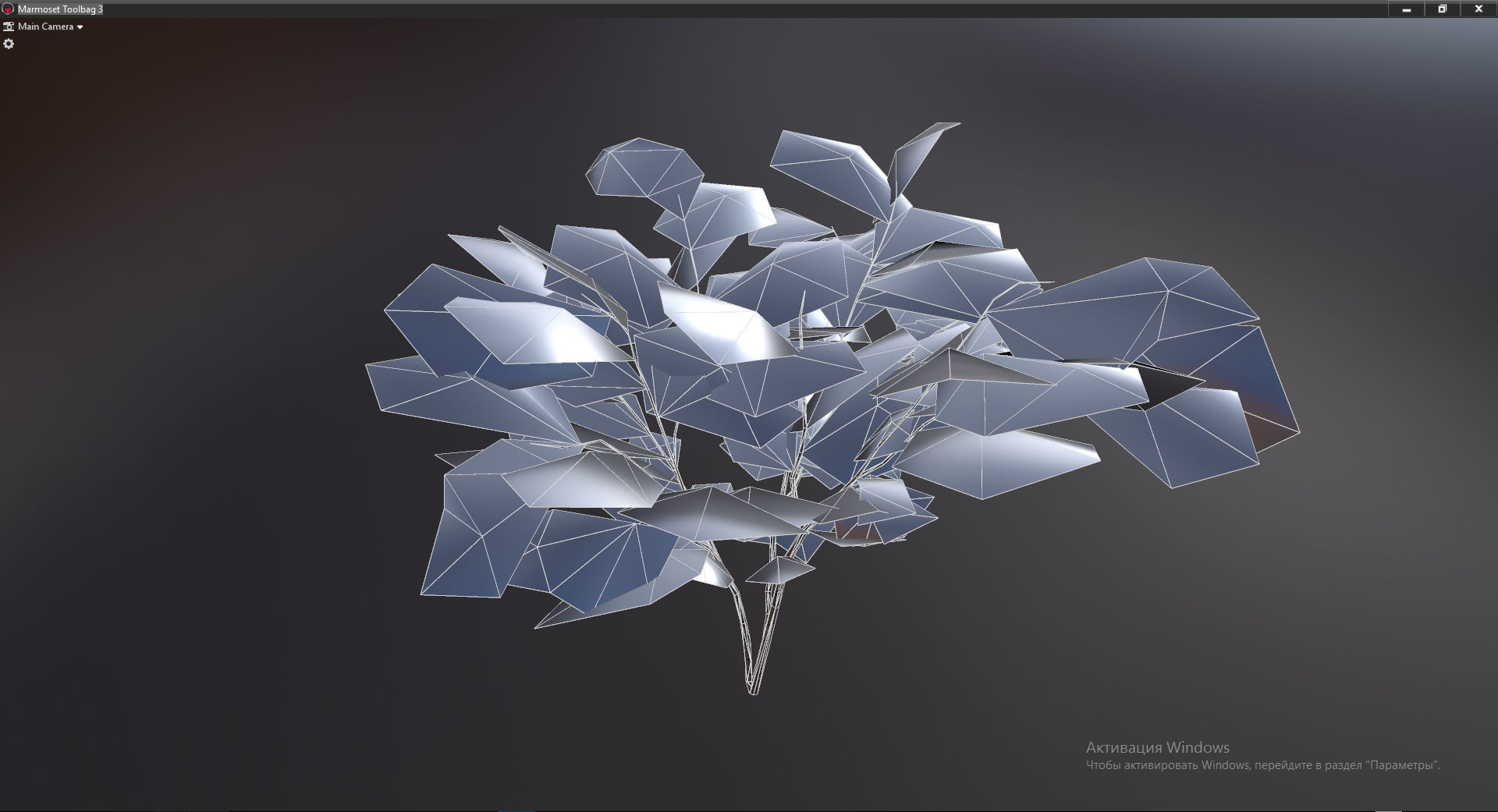Minimize the Marmoset Toolbag window
The image size is (1498, 812).
[1407, 9]
